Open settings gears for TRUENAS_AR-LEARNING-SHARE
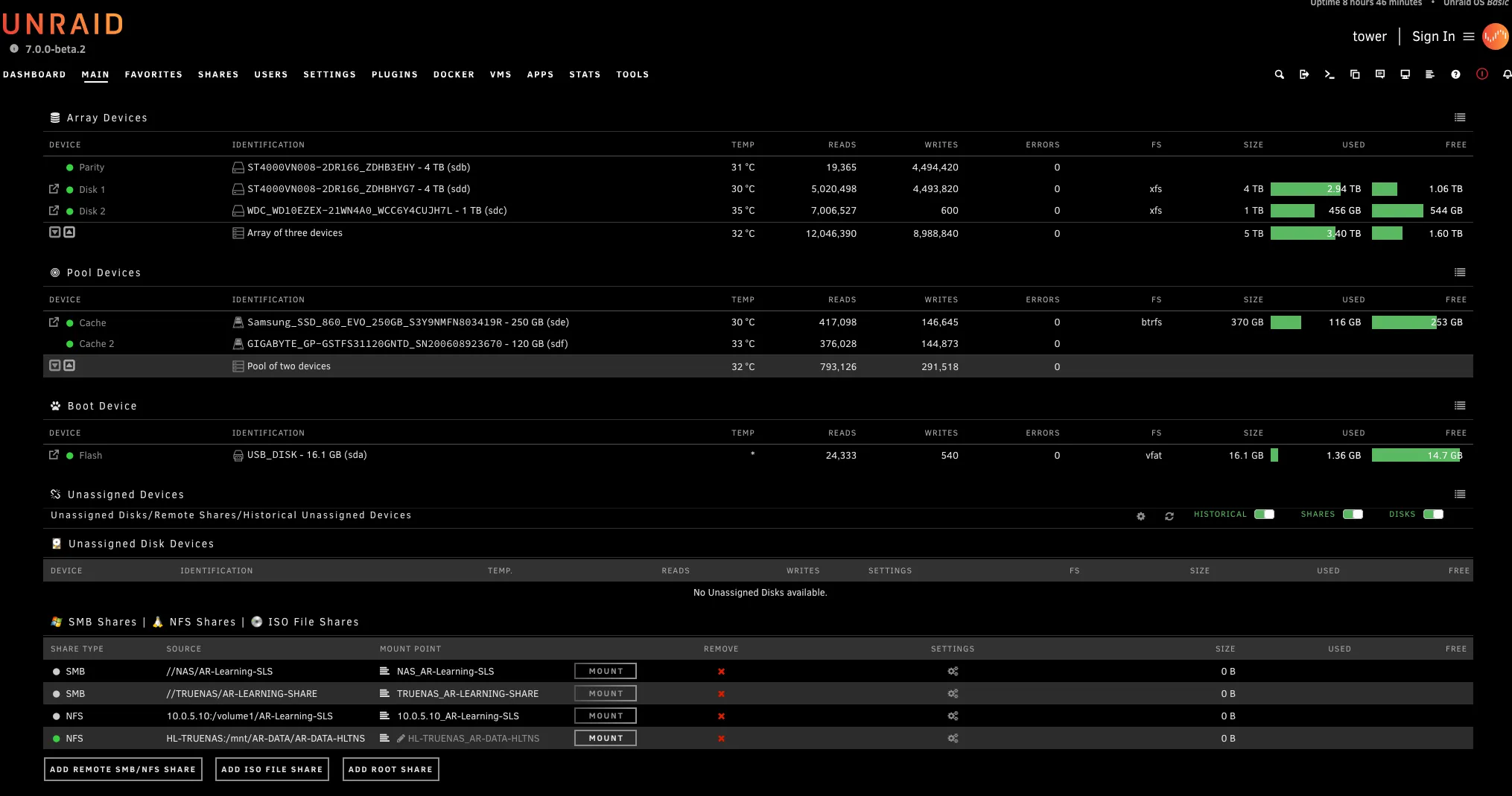 953,694
